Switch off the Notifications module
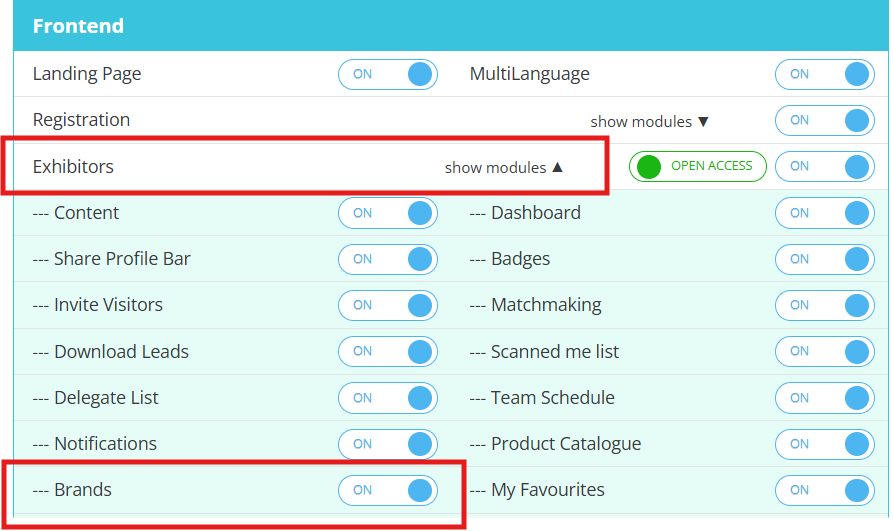The height and width of the screenshot is (531, 893). pyautogui.click(x=388, y=444)
